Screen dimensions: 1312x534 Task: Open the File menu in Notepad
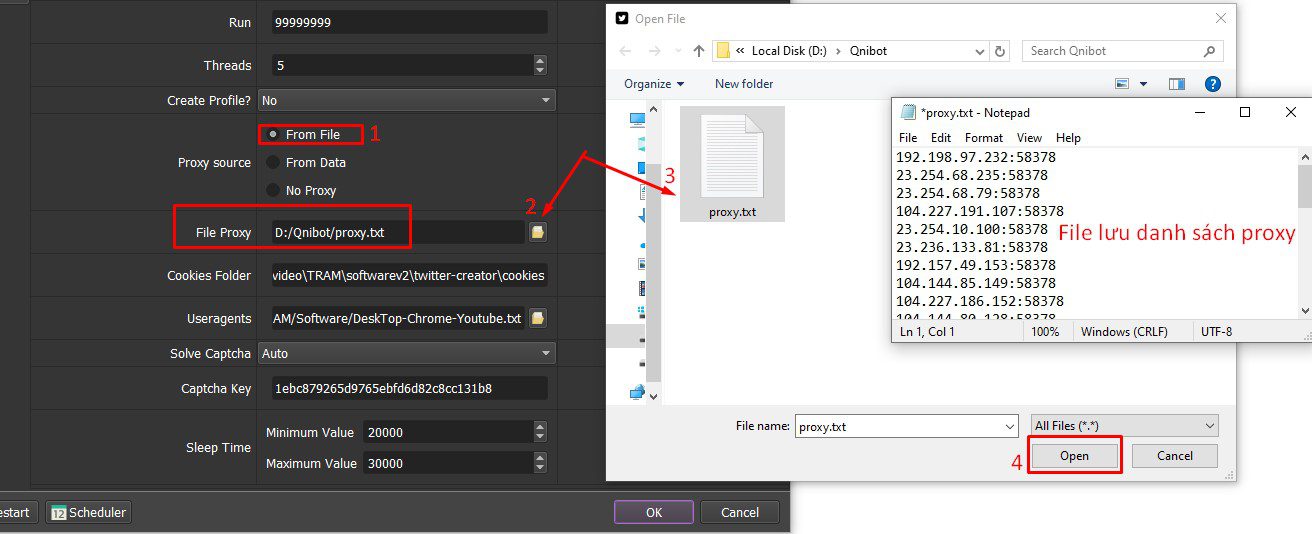tap(908, 137)
